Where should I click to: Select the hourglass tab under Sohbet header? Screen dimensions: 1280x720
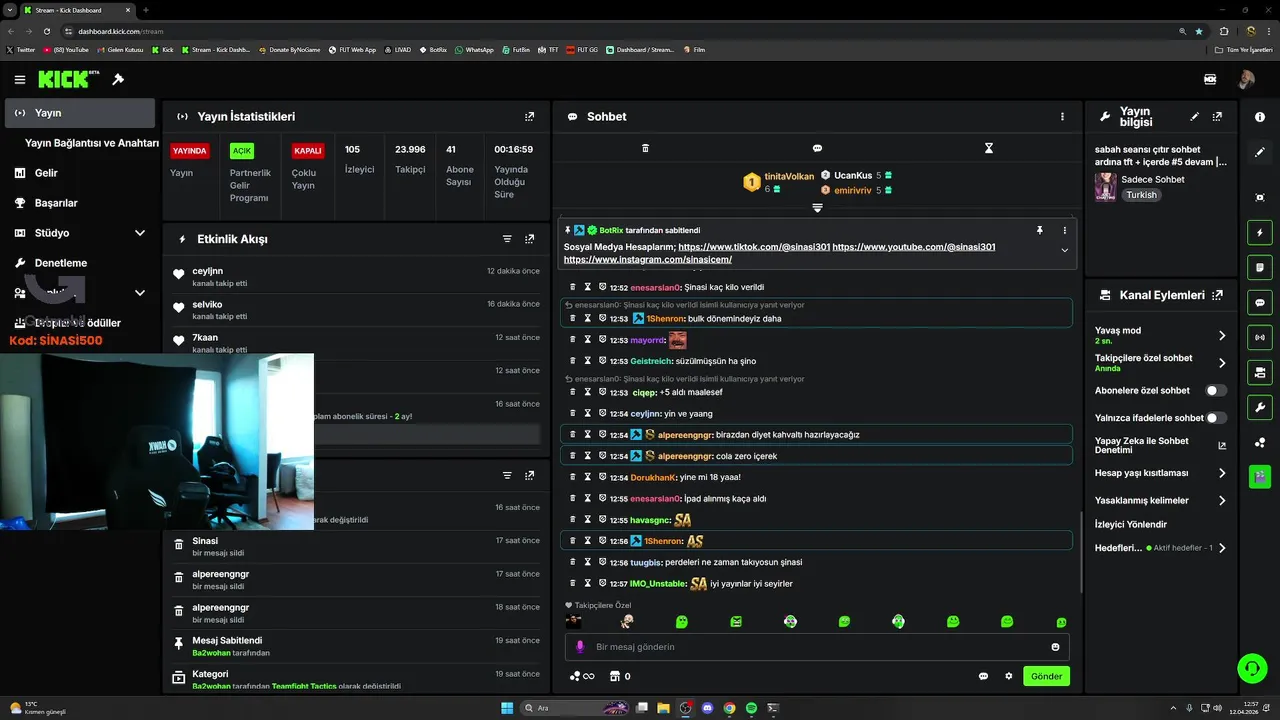(989, 148)
